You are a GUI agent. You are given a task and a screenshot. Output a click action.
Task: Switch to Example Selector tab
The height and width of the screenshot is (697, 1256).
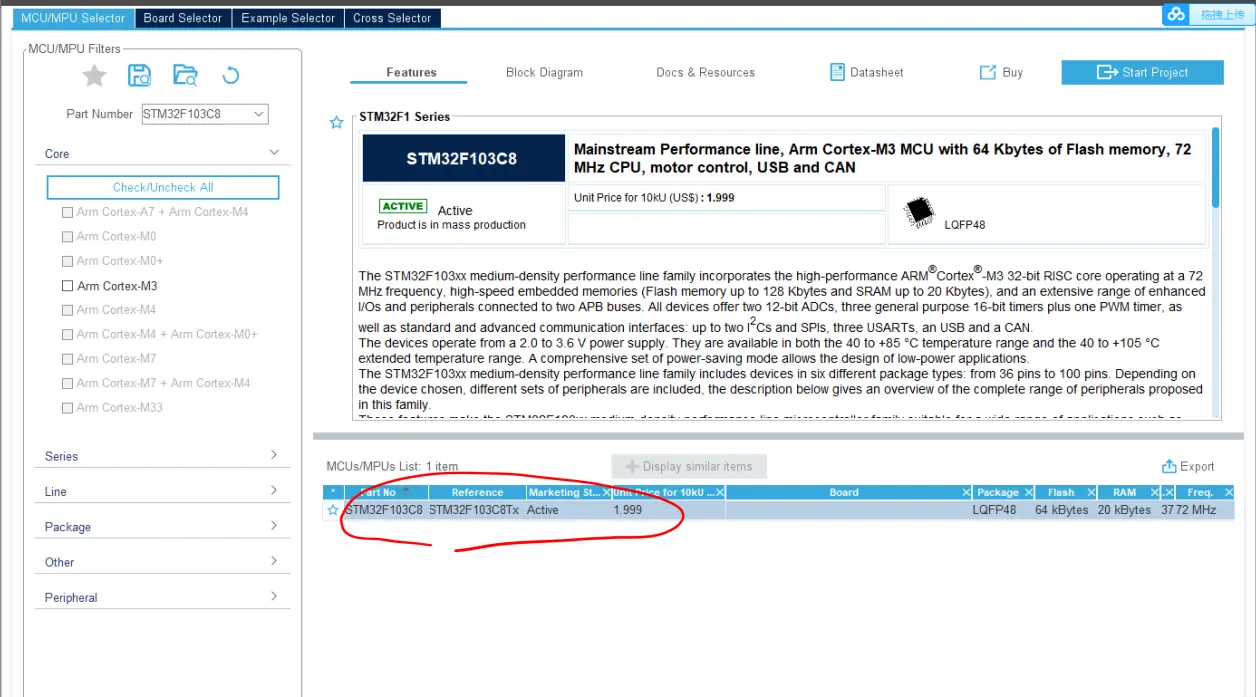(x=288, y=18)
